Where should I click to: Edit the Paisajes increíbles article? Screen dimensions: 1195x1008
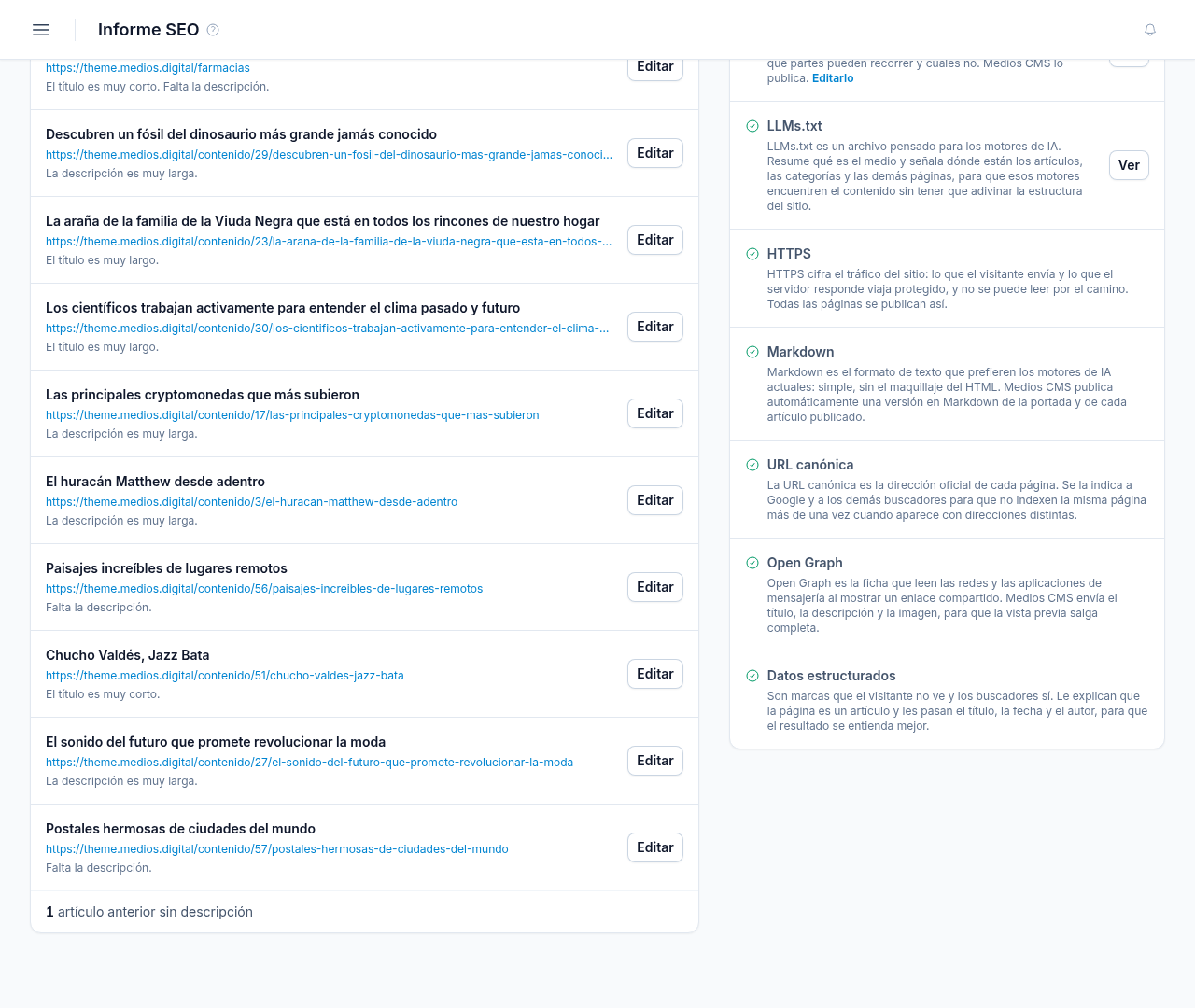(655, 587)
